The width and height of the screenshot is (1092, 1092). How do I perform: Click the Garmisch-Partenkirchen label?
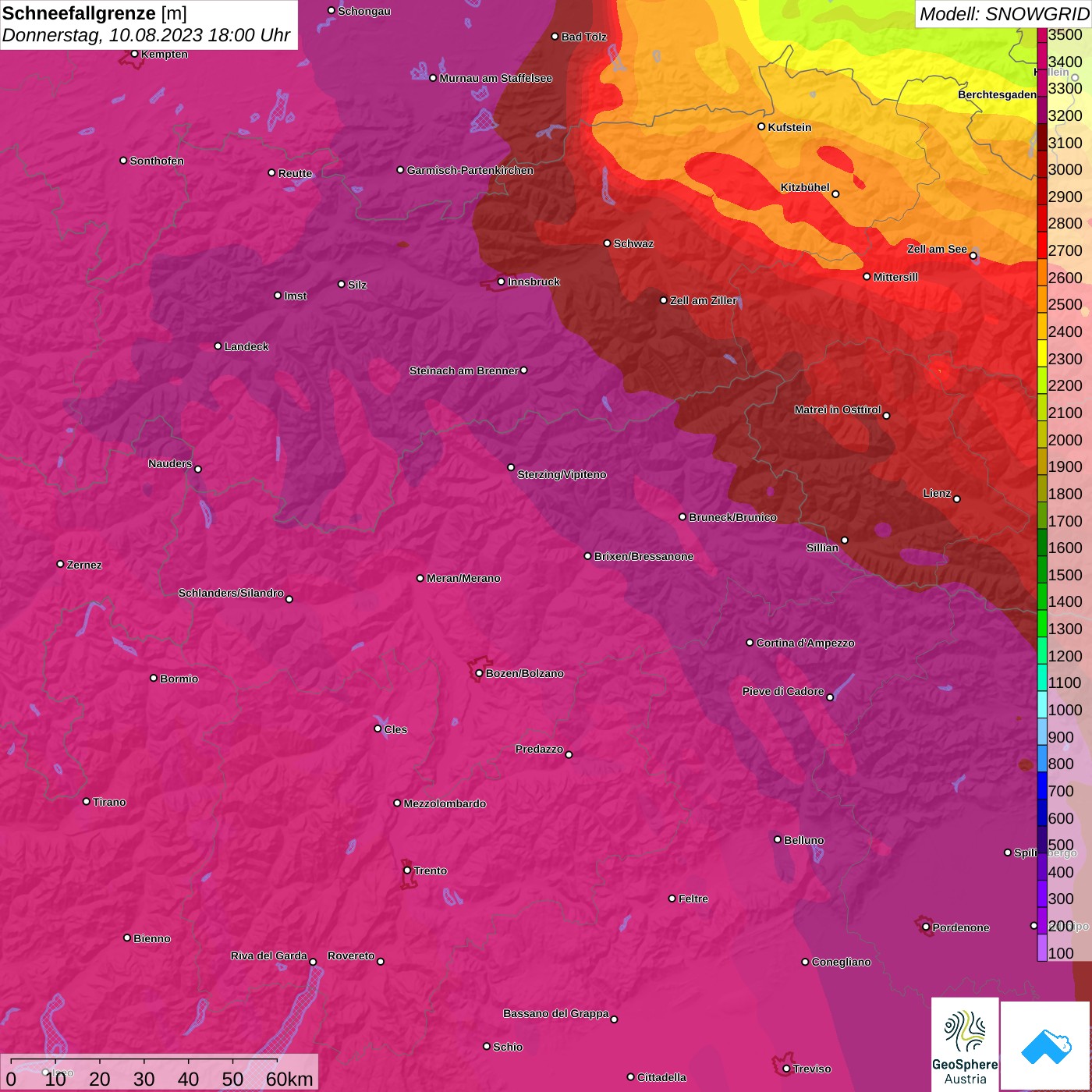pos(470,170)
